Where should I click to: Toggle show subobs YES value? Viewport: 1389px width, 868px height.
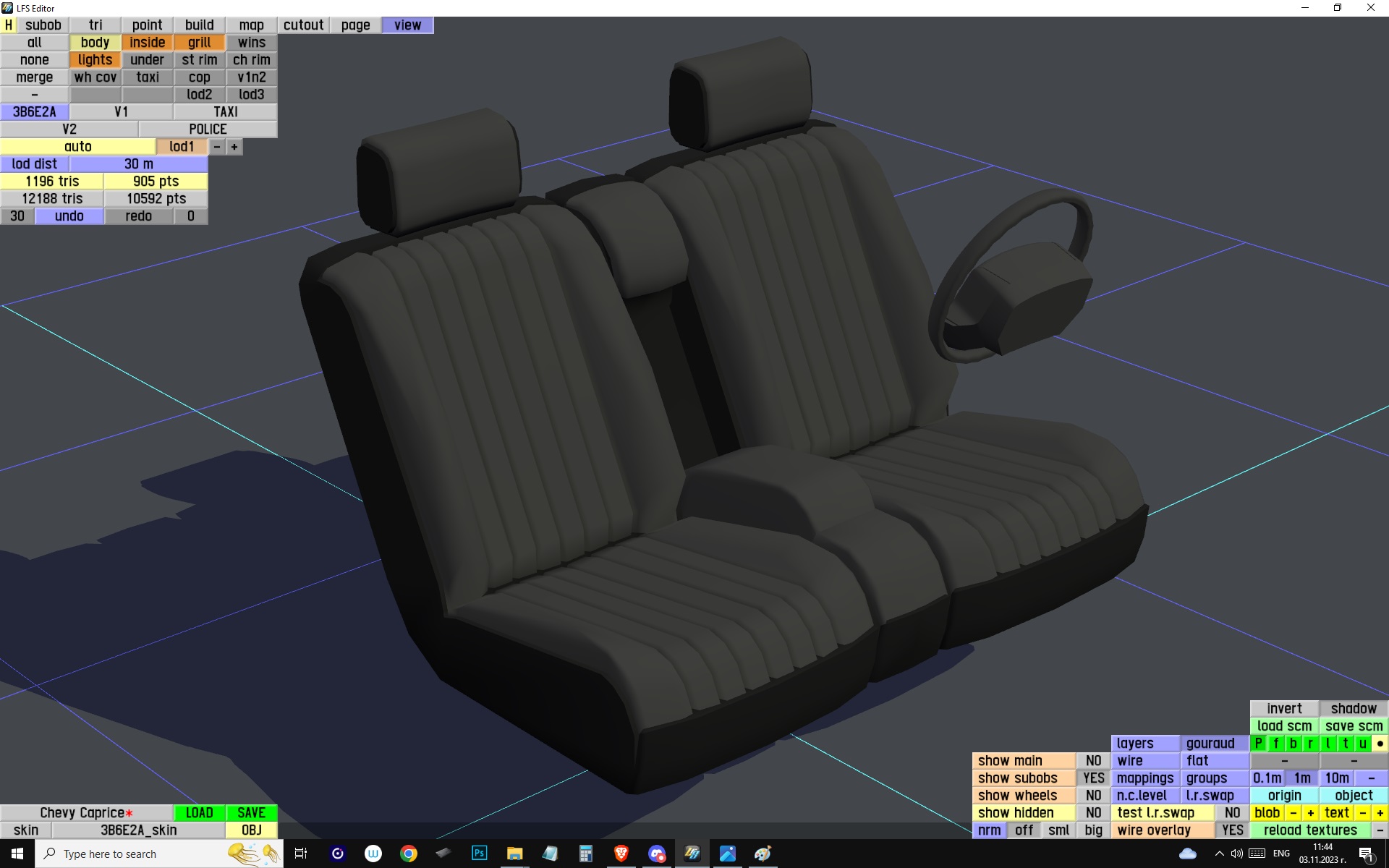tap(1093, 778)
